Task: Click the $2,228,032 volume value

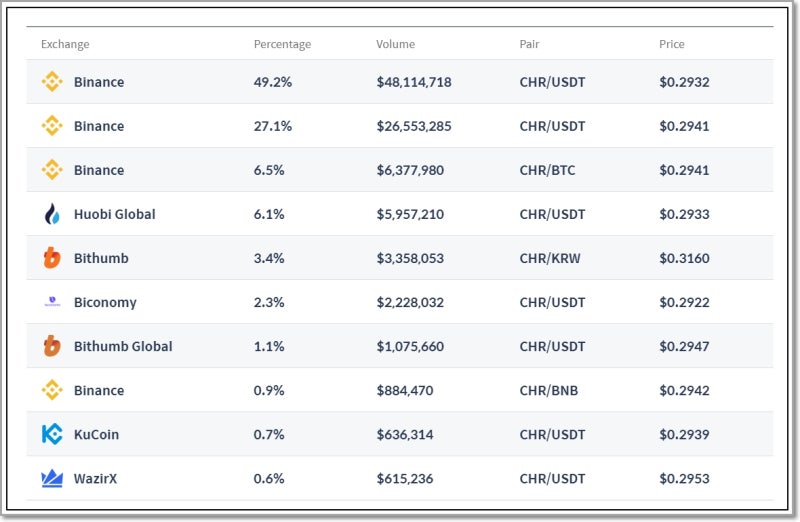Action: point(410,303)
